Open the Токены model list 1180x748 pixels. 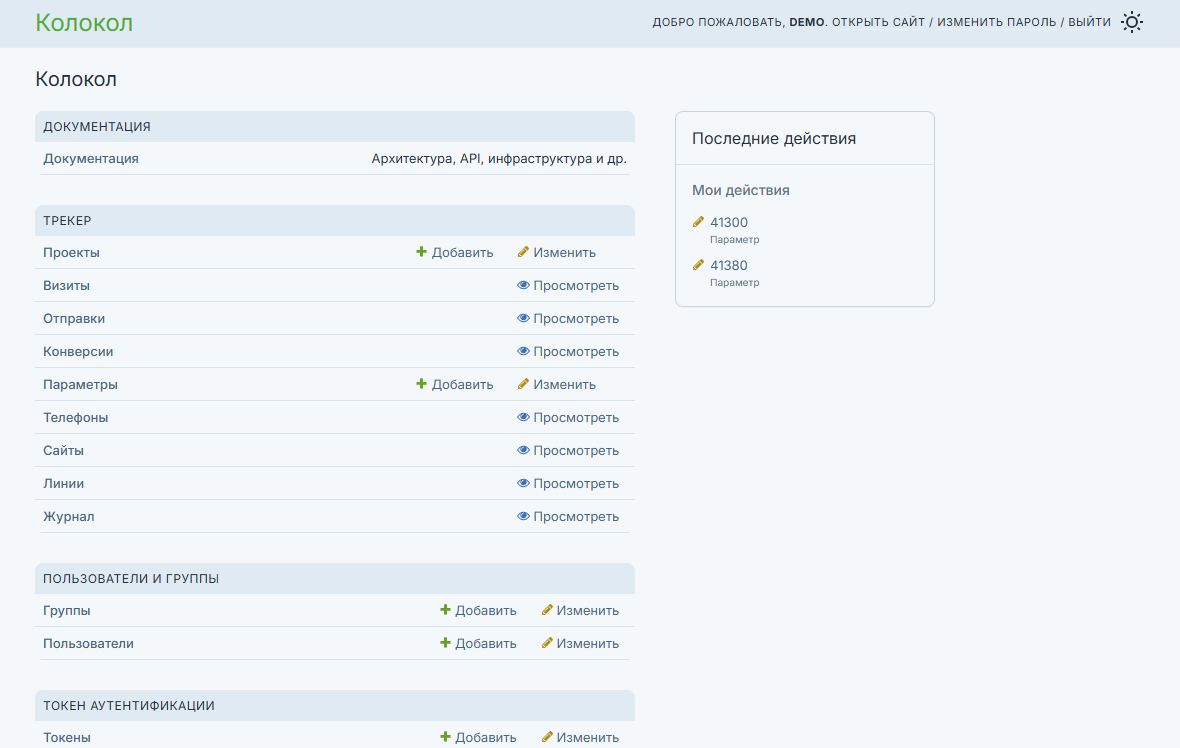click(67, 737)
